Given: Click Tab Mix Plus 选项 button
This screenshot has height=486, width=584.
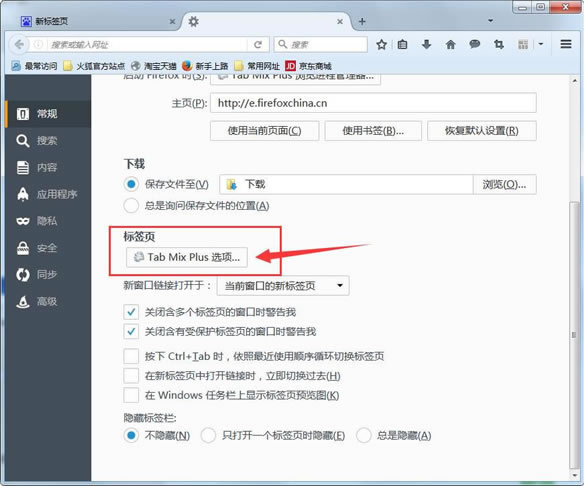Looking at the screenshot, I should coord(187,257).
